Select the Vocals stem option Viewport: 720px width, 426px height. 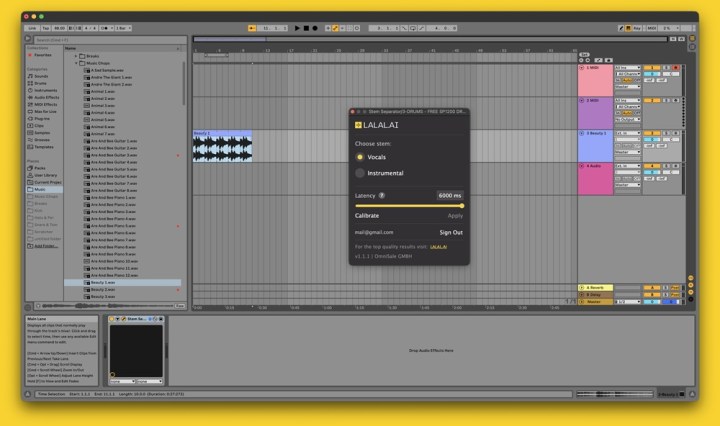360,157
